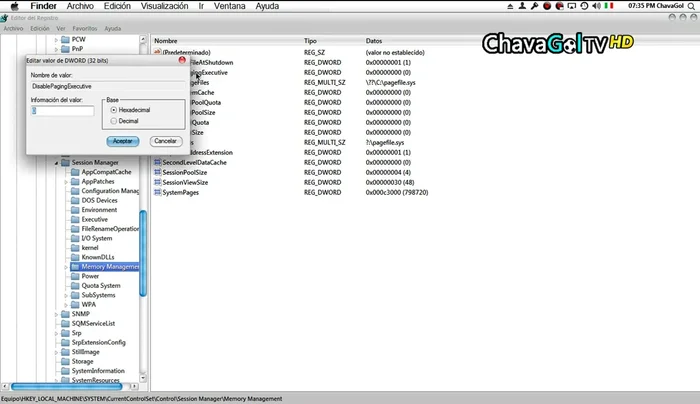Viewport: 700px width, 404px height.
Task: Click the Power folder icon
Action: [75, 276]
